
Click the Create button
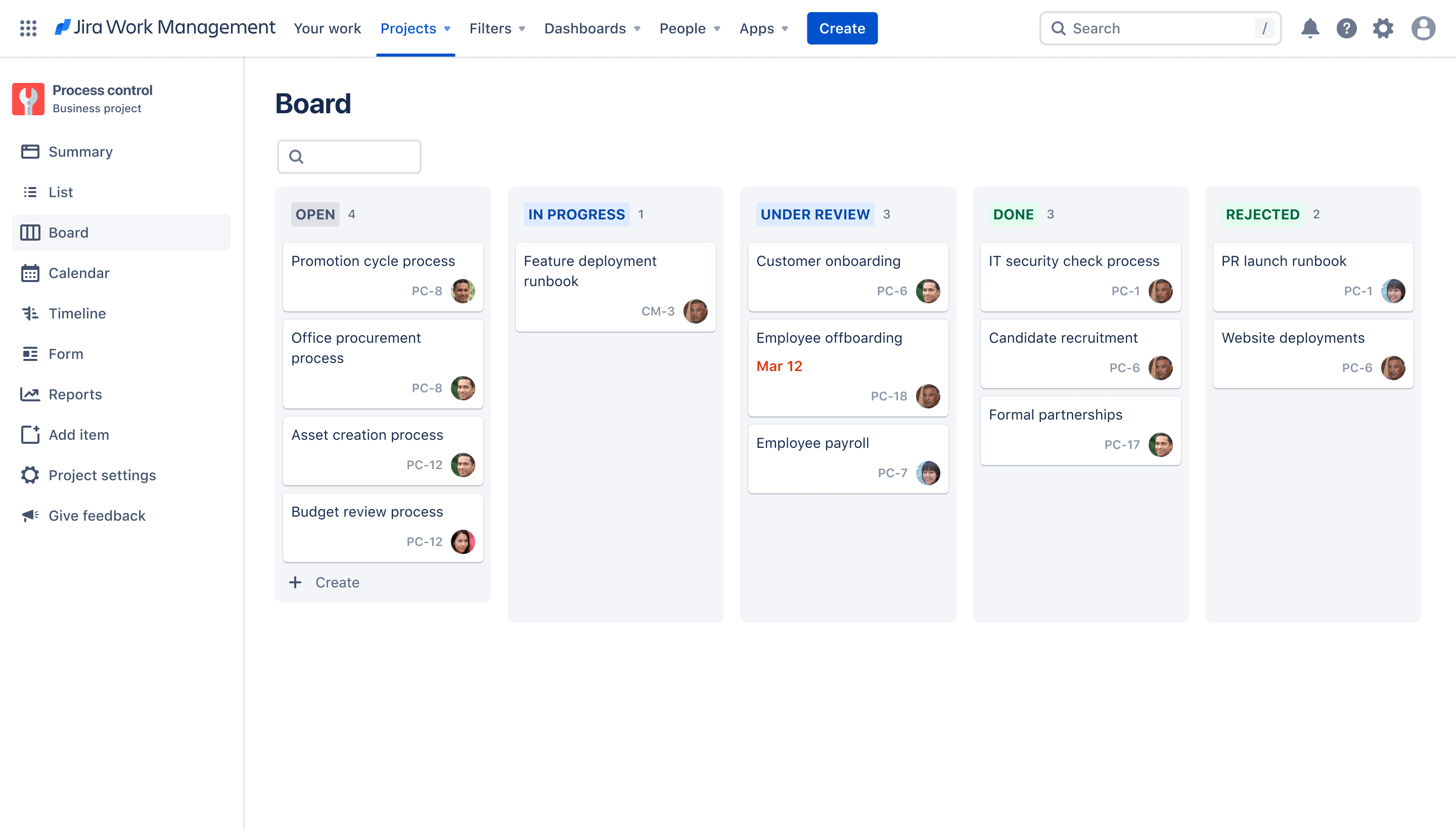842,28
